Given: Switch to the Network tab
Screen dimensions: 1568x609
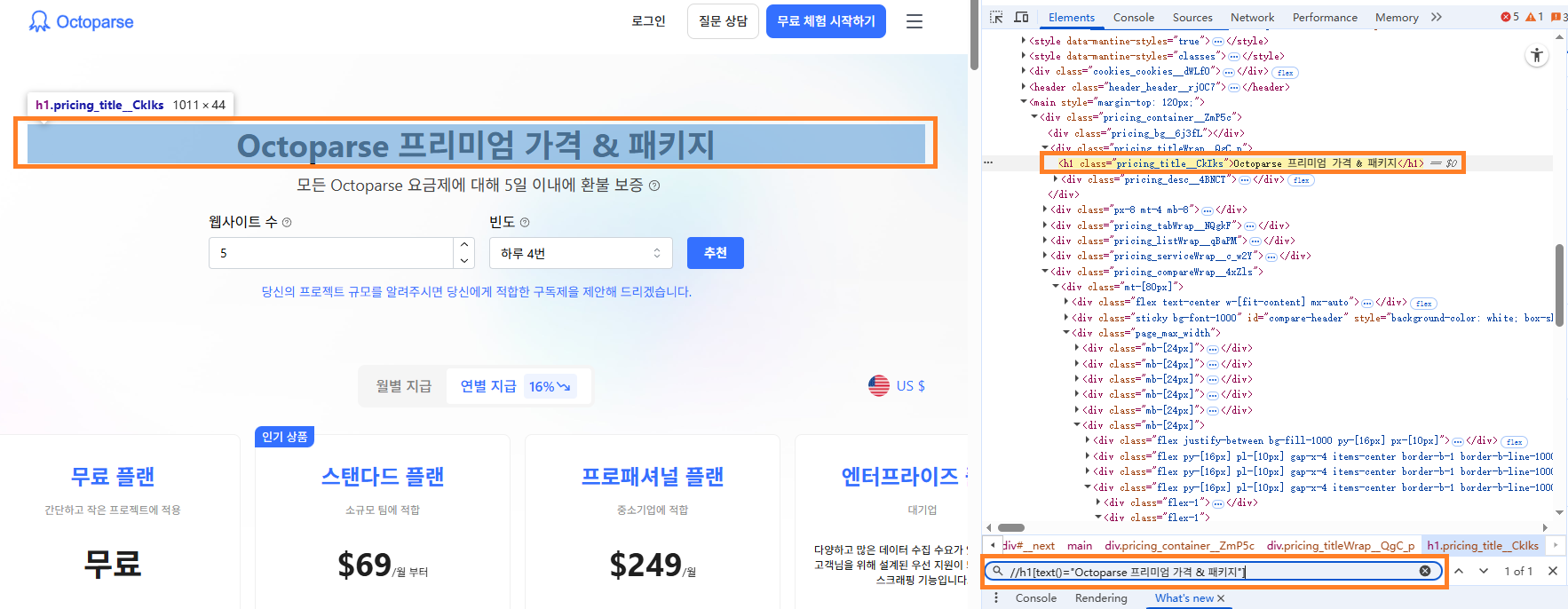Looking at the screenshot, I should [1252, 17].
